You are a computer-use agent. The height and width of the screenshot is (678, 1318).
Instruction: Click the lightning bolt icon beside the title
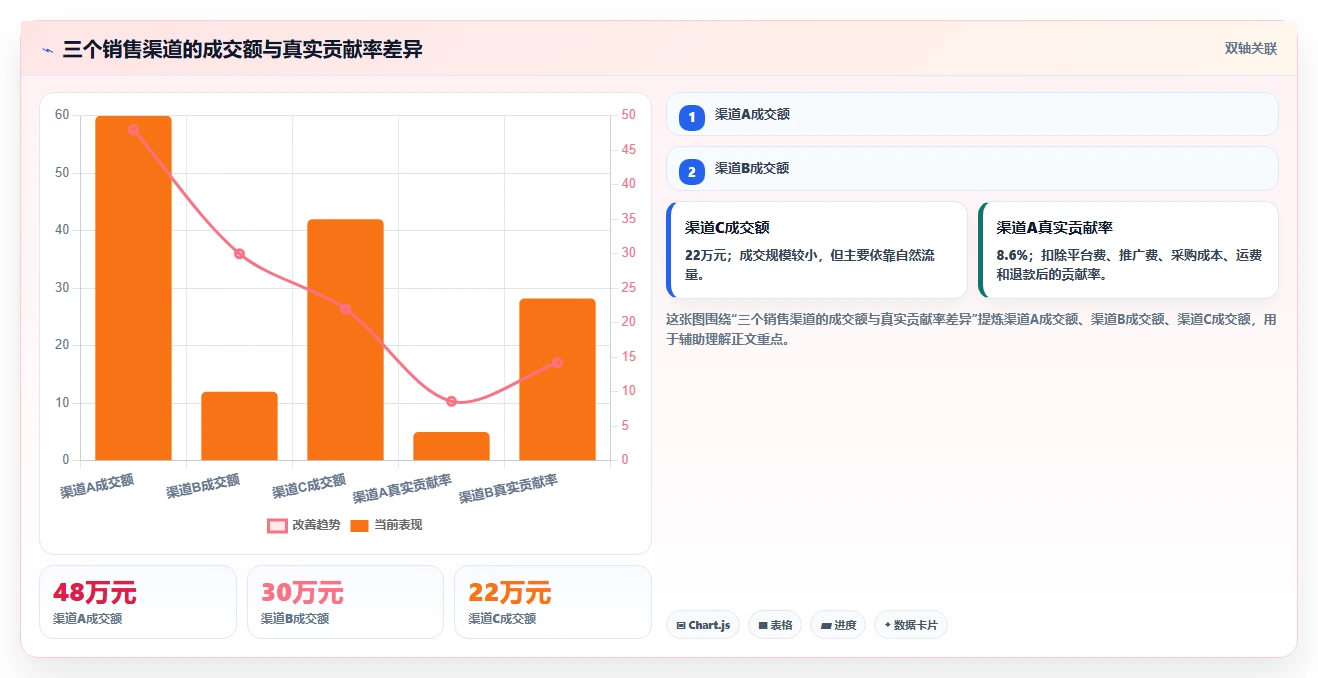[47, 49]
